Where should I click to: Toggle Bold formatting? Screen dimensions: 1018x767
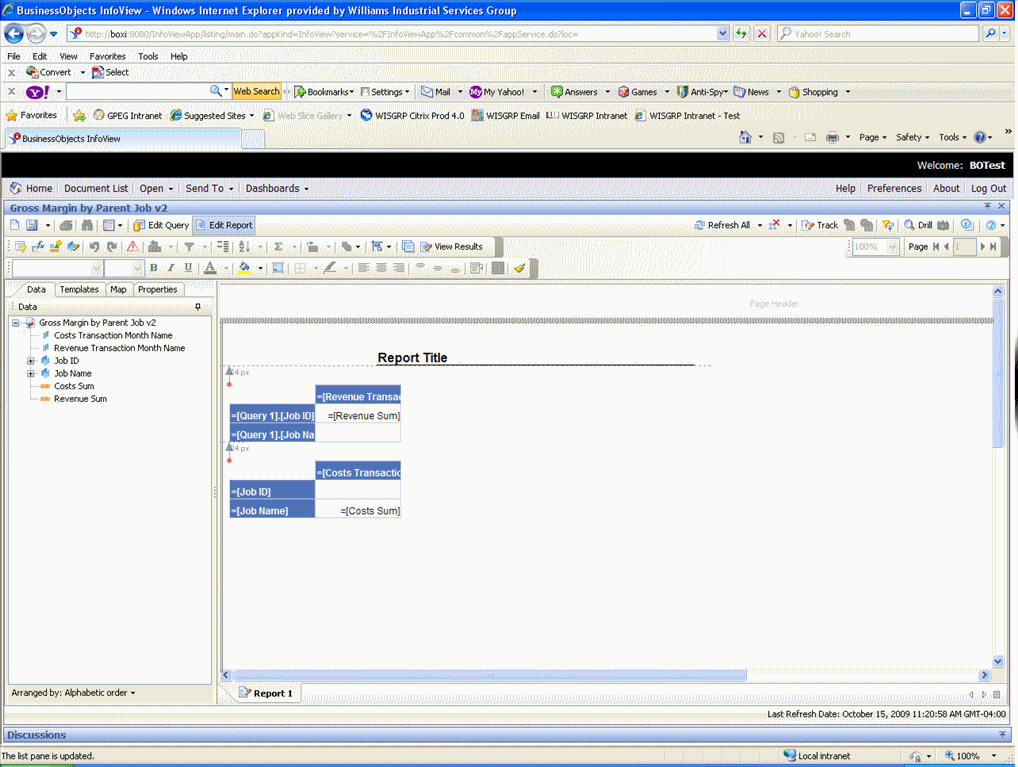154,268
